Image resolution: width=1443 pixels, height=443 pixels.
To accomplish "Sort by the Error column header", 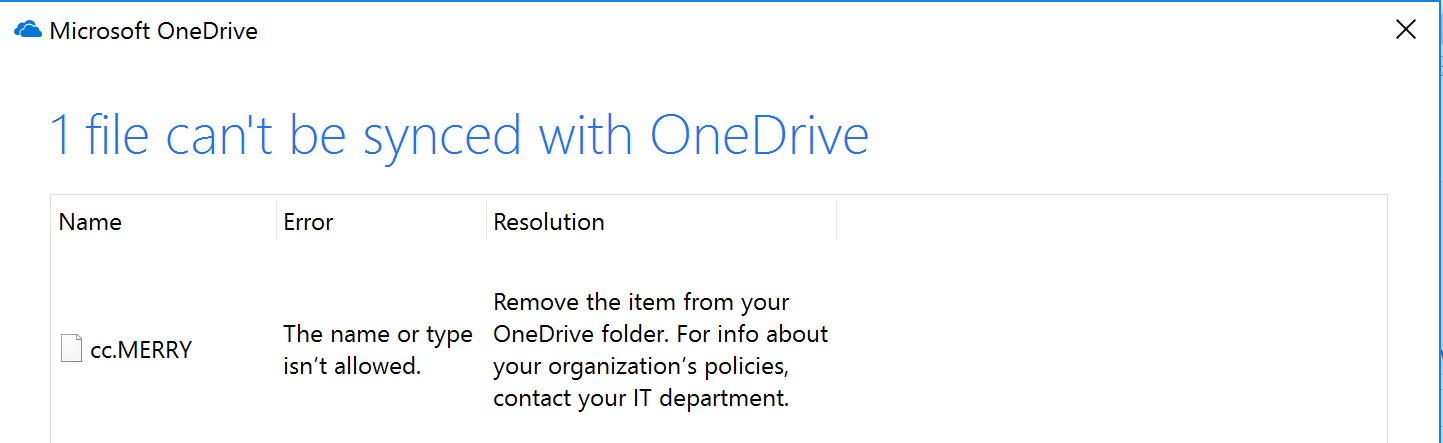I will (x=308, y=221).
